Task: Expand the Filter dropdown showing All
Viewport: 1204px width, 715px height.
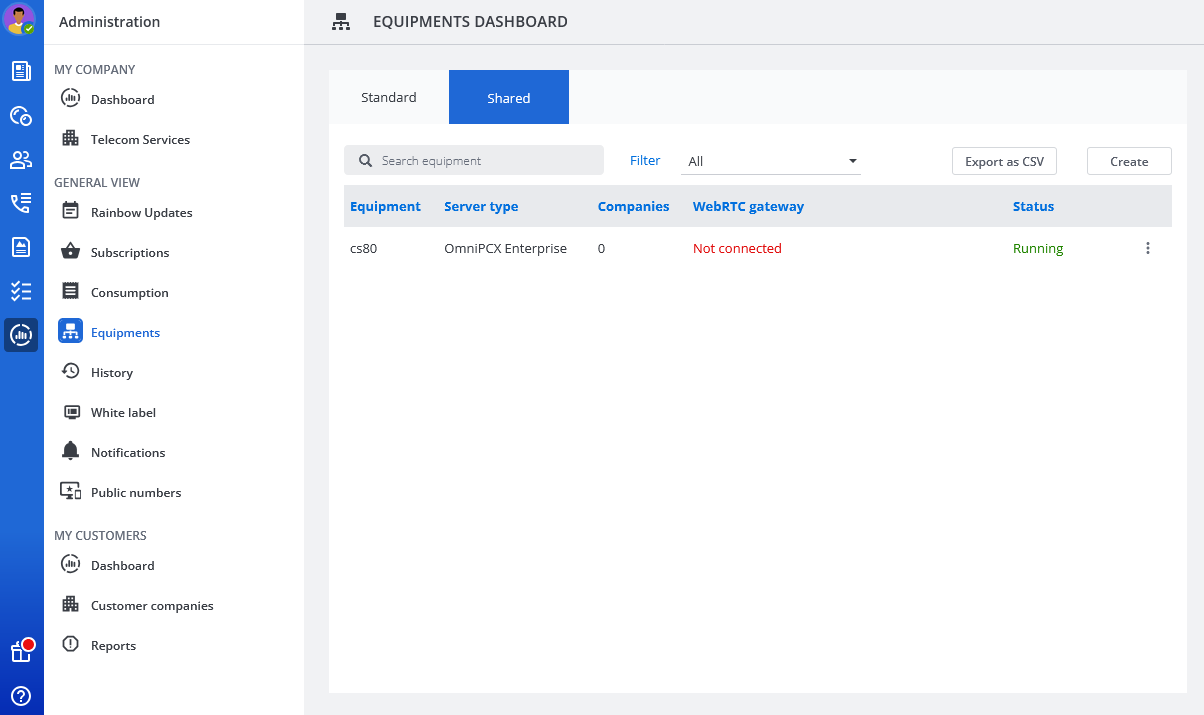Action: 770,161
